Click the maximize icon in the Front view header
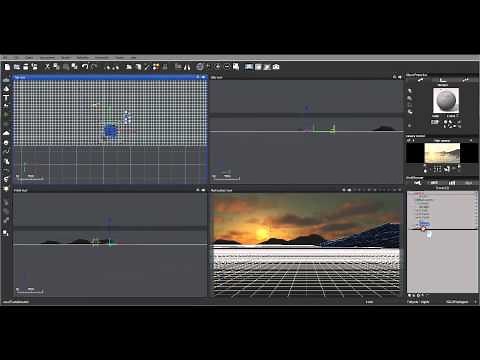The width and height of the screenshot is (480, 360). pyautogui.click(x=203, y=190)
